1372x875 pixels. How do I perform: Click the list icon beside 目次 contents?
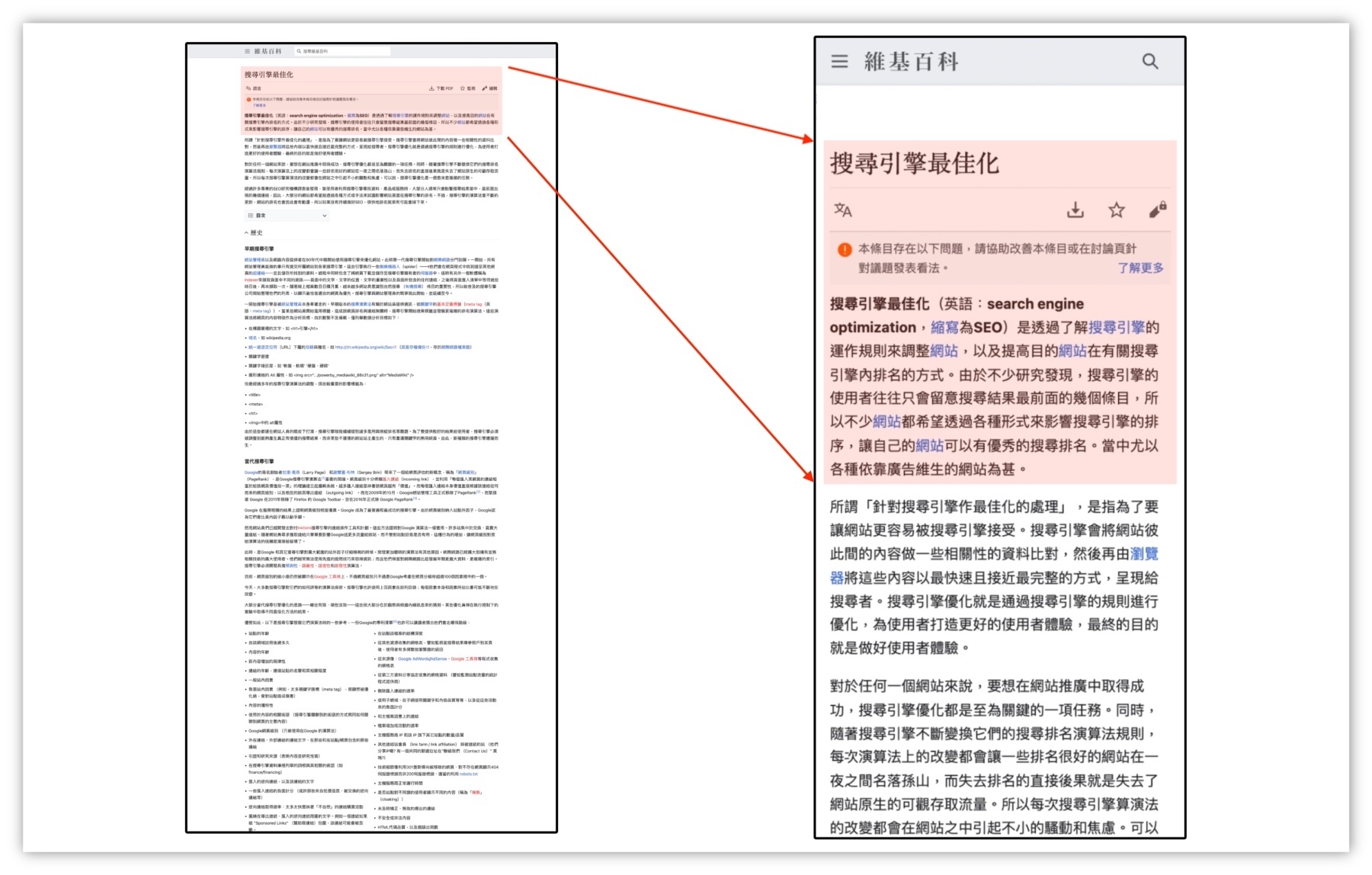pos(250,216)
